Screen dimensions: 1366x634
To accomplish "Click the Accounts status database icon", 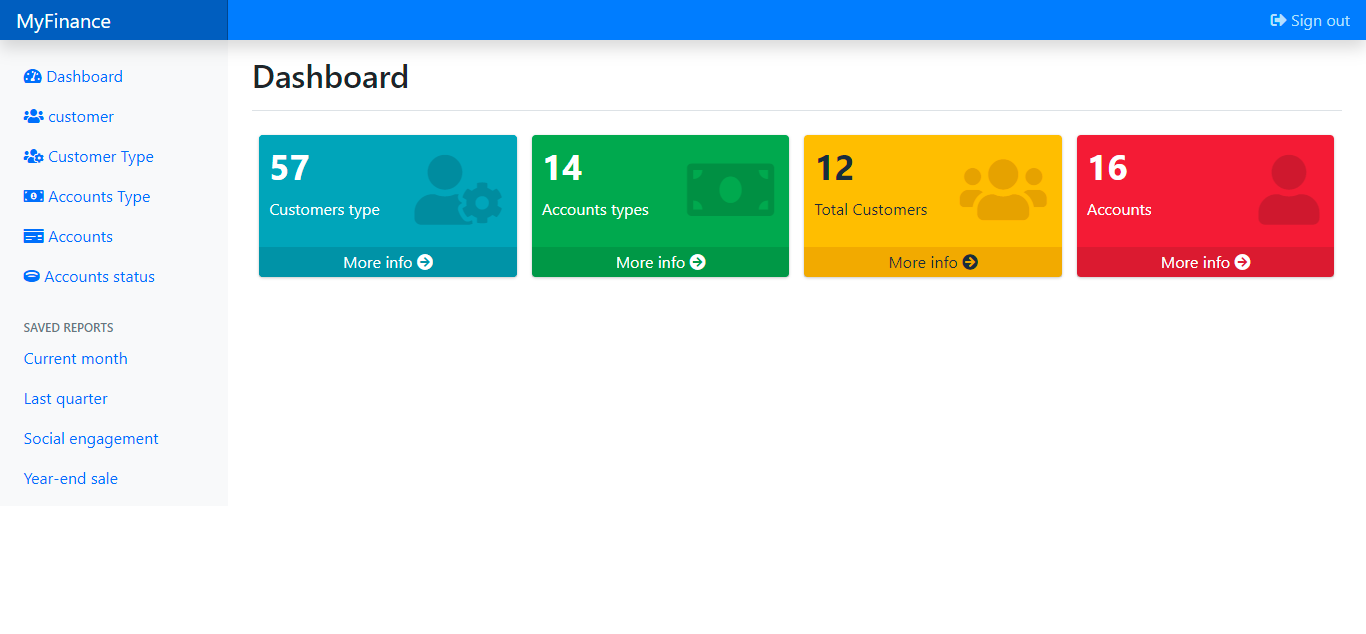I will point(31,276).
